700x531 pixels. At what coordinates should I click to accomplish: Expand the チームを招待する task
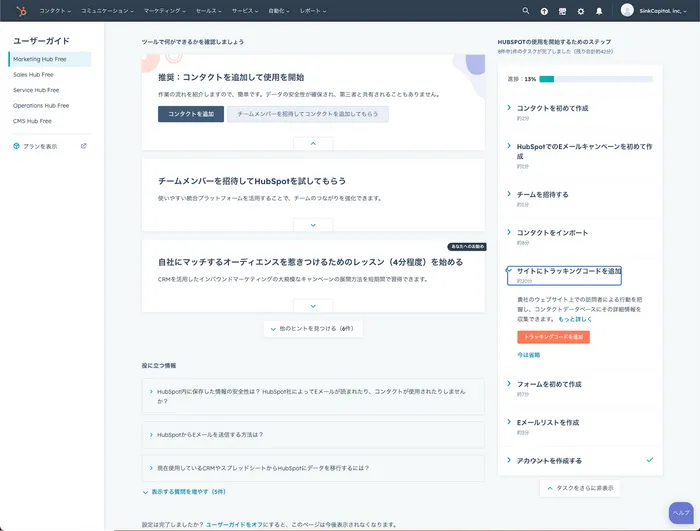542,194
